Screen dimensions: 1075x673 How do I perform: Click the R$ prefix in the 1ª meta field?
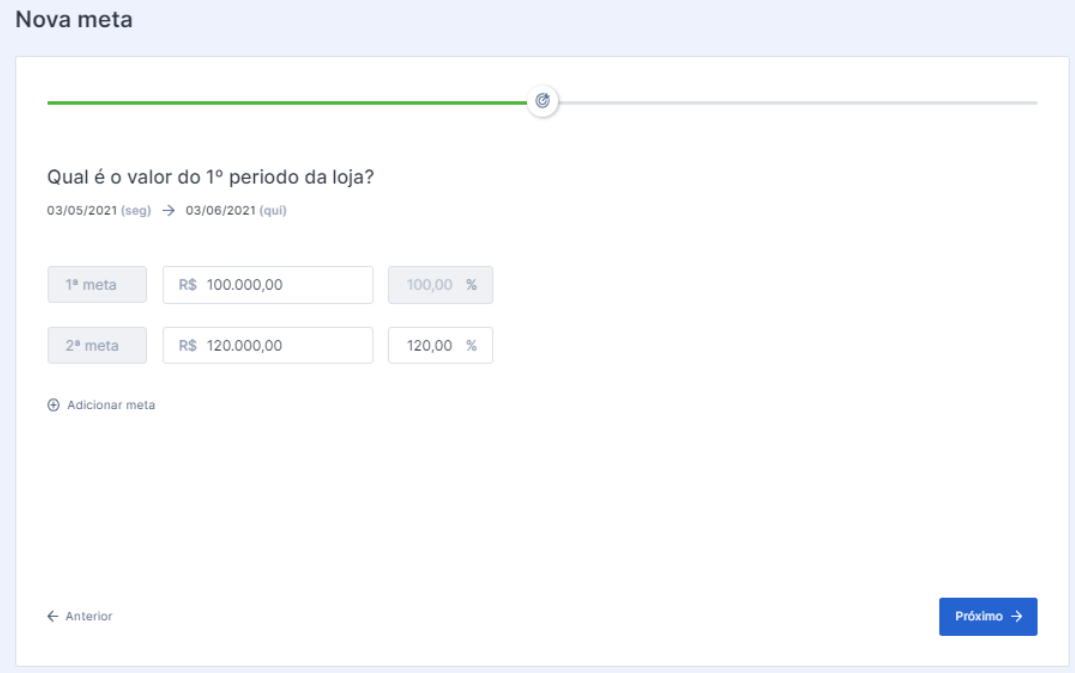(x=188, y=285)
